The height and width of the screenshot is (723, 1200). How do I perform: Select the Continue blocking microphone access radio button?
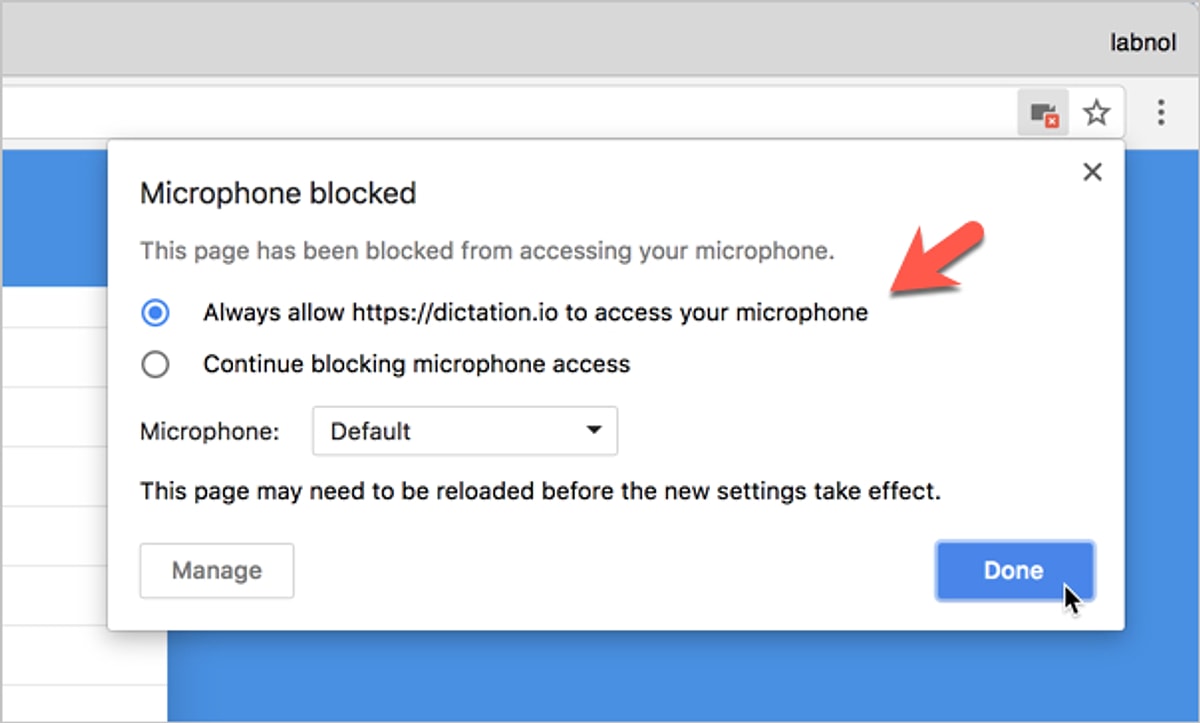(155, 365)
